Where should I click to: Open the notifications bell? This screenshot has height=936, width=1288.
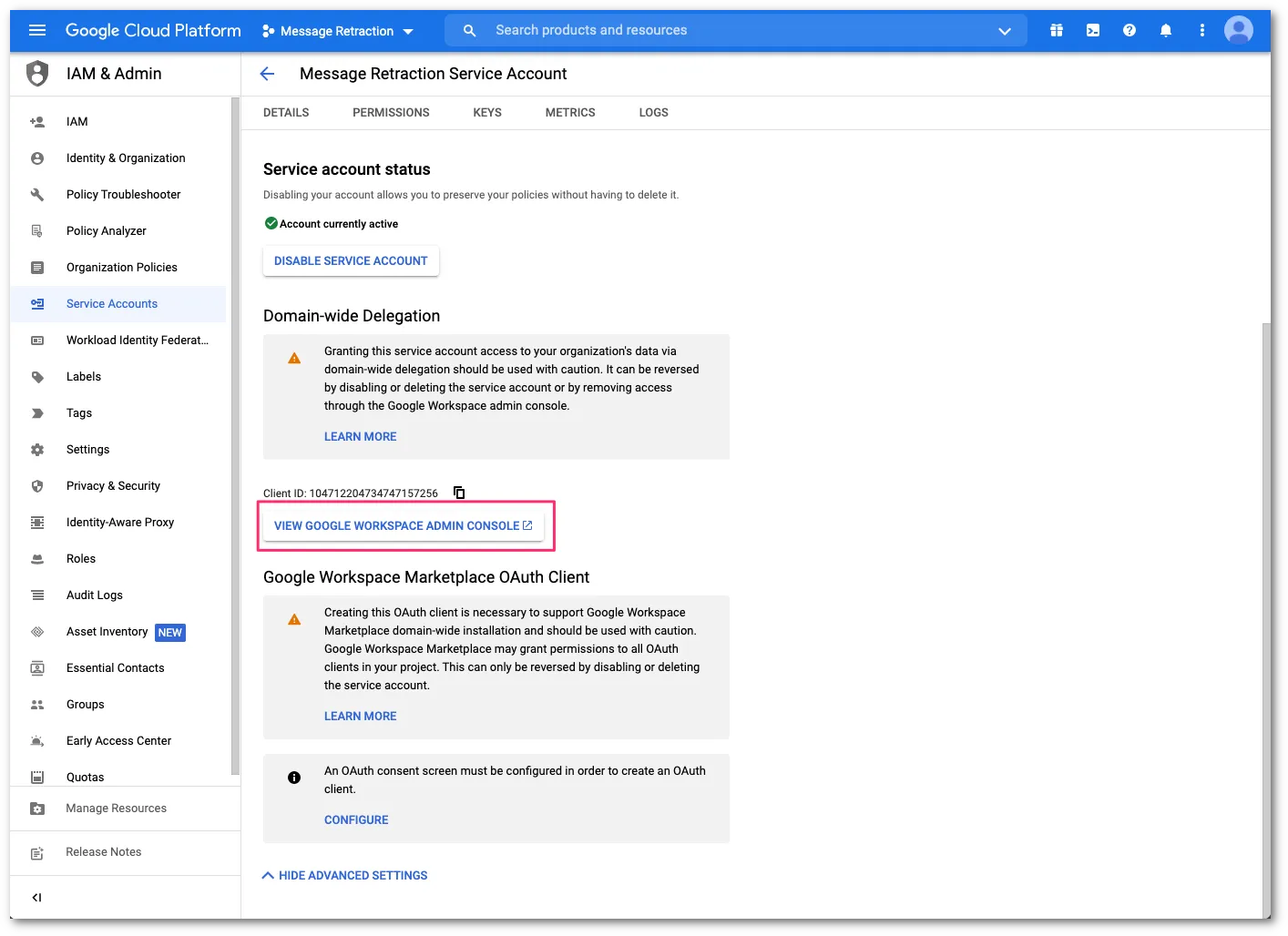[x=1166, y=30]
